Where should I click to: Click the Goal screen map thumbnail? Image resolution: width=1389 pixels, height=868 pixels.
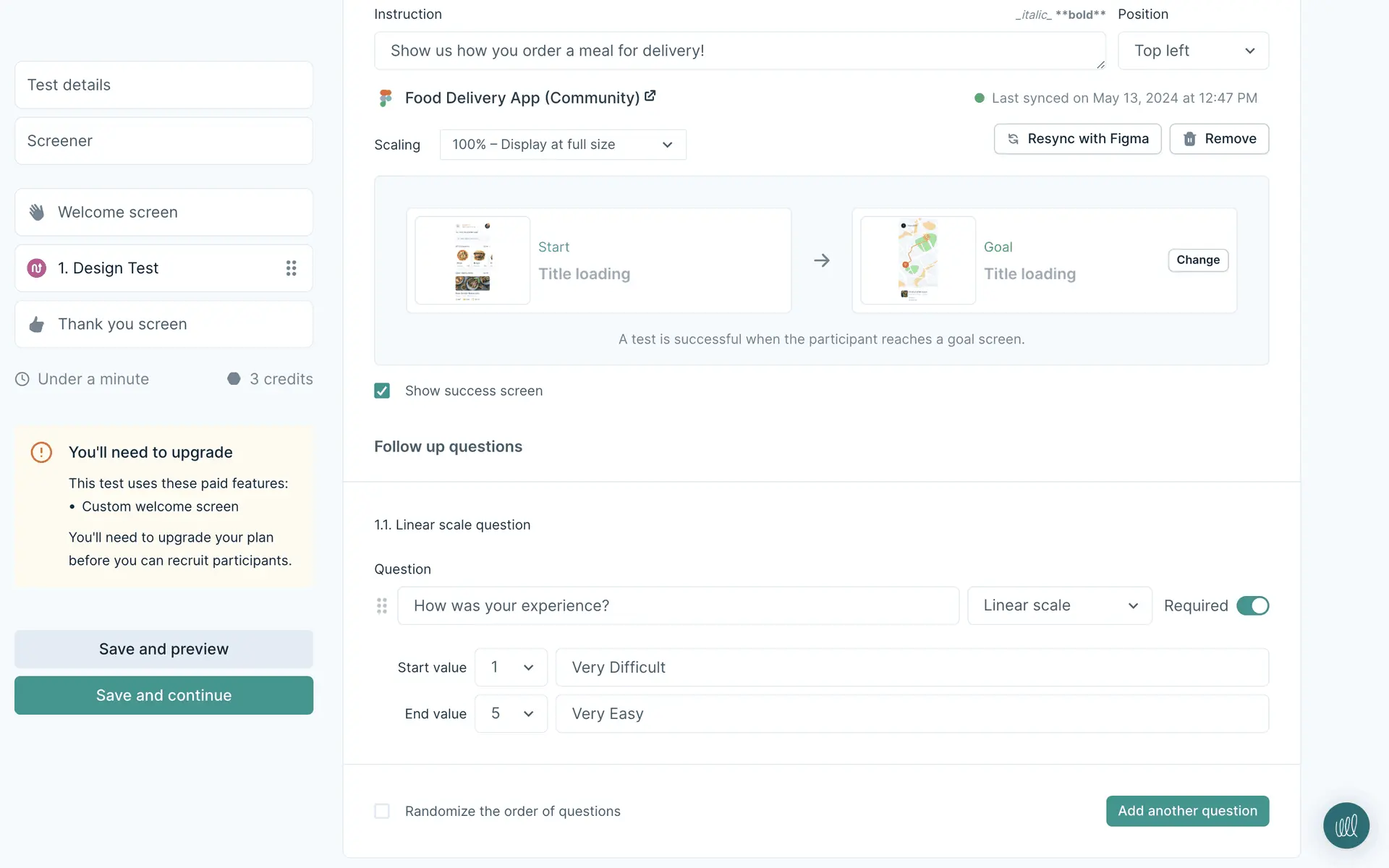pyautogui.click(x=917, y=260)
